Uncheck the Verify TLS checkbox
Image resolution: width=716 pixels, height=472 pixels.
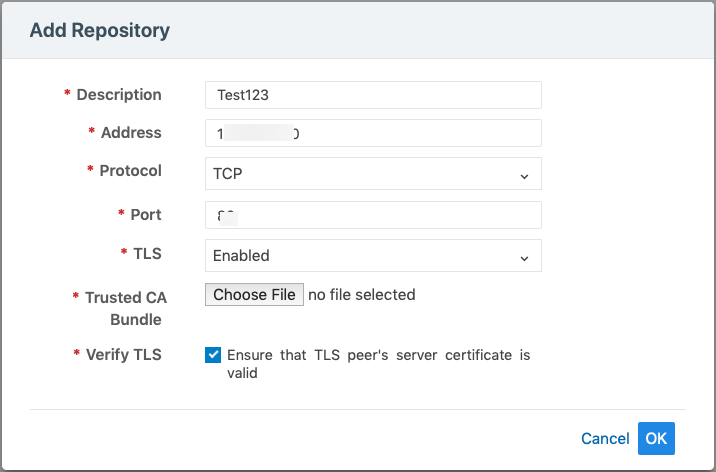coord(213,355)
